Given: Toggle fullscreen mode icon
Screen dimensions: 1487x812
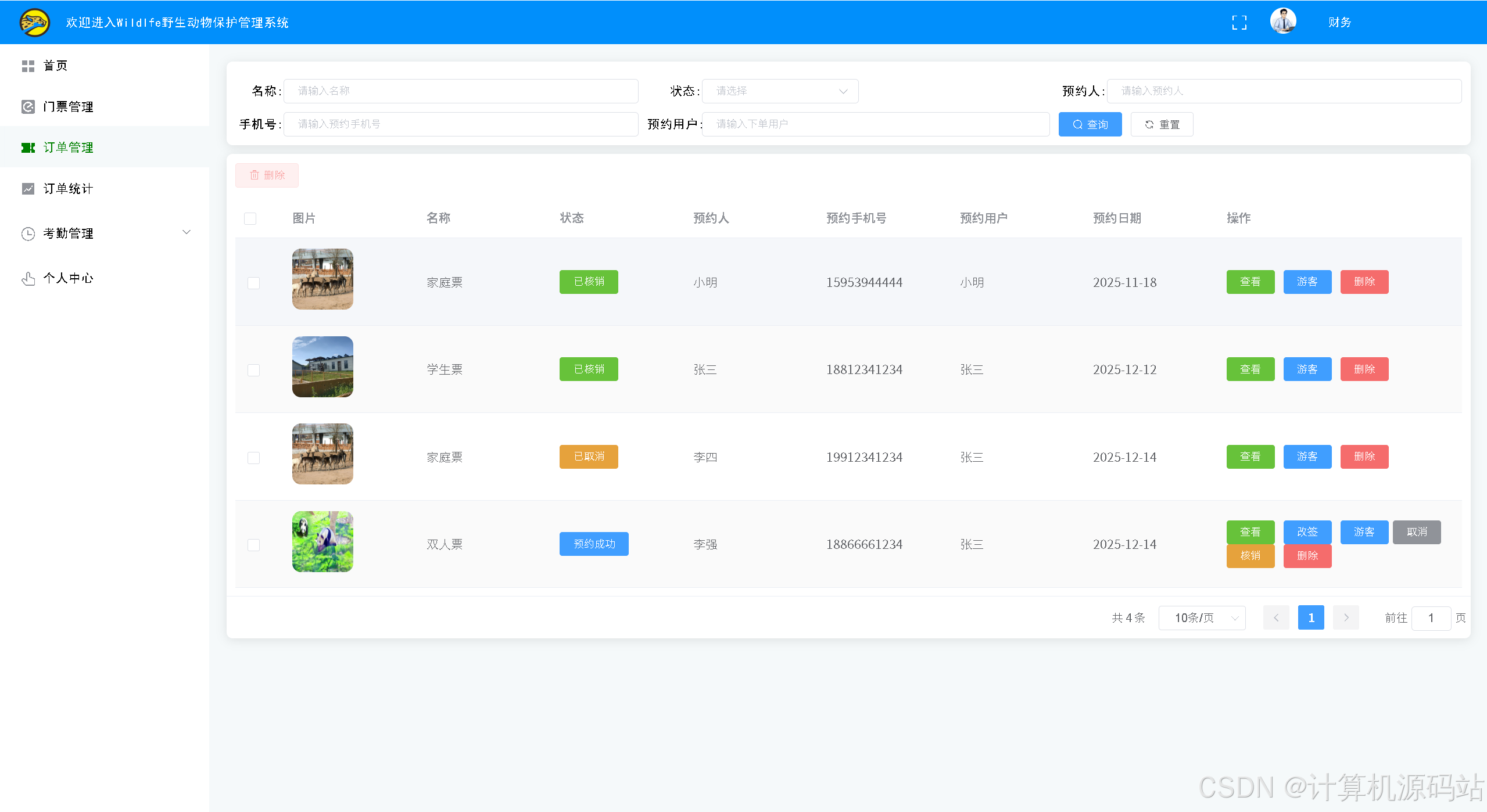Looking at the screenshot, I should tap(1239, 23).
